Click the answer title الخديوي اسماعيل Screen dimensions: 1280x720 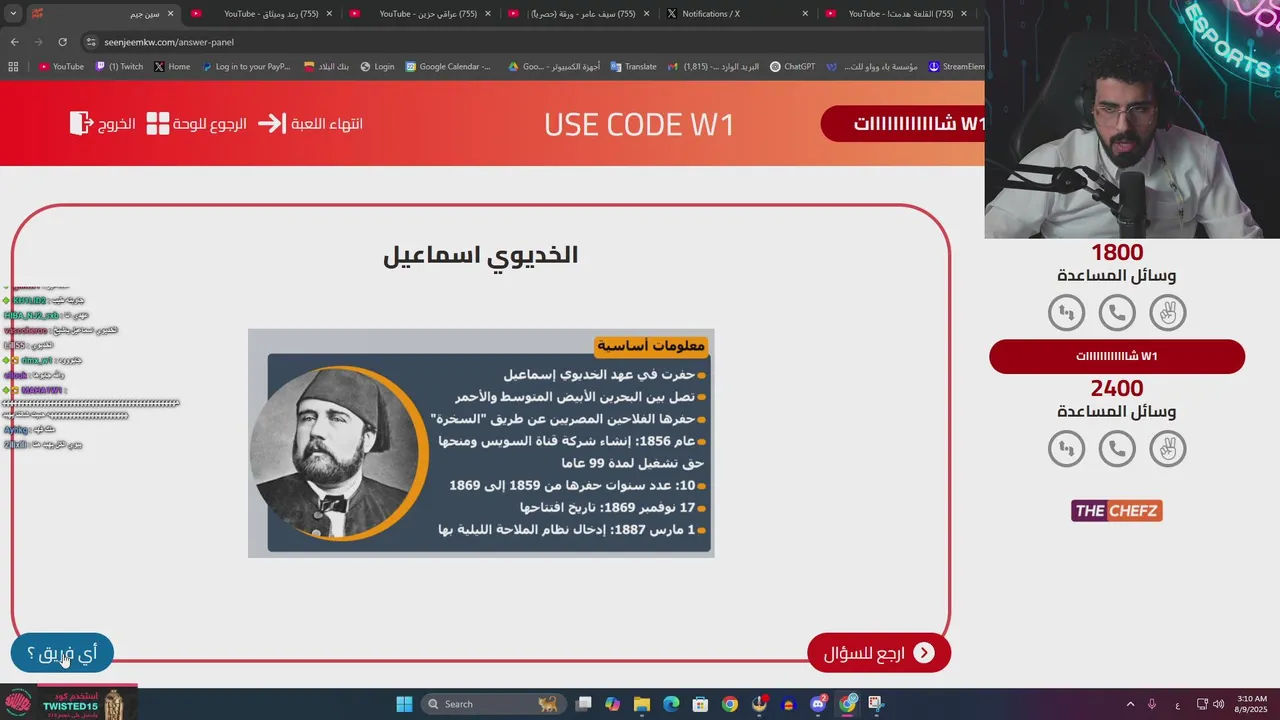tap(480, 255)
